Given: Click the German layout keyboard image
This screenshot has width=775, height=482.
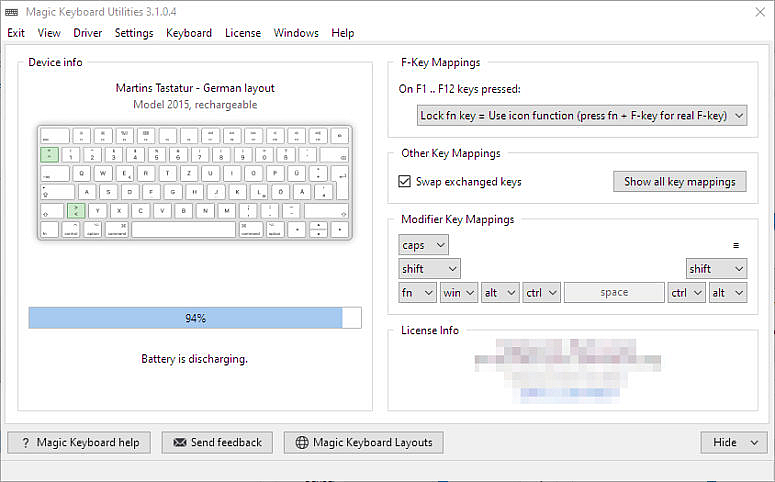Looking at the screenshot, I should [195, 182].
